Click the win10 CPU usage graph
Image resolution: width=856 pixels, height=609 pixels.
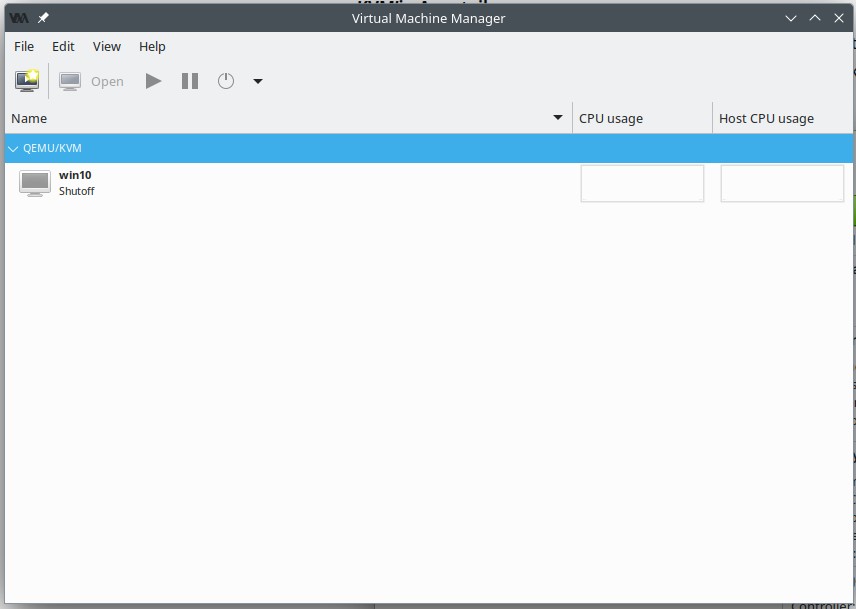click(x=642, y=184)
